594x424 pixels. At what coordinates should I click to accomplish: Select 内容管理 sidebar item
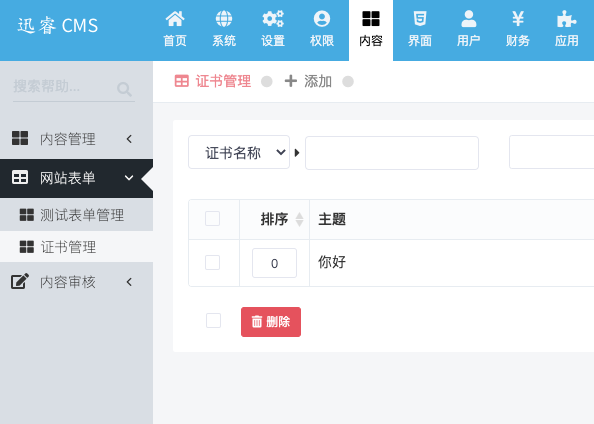coord(76,139)
